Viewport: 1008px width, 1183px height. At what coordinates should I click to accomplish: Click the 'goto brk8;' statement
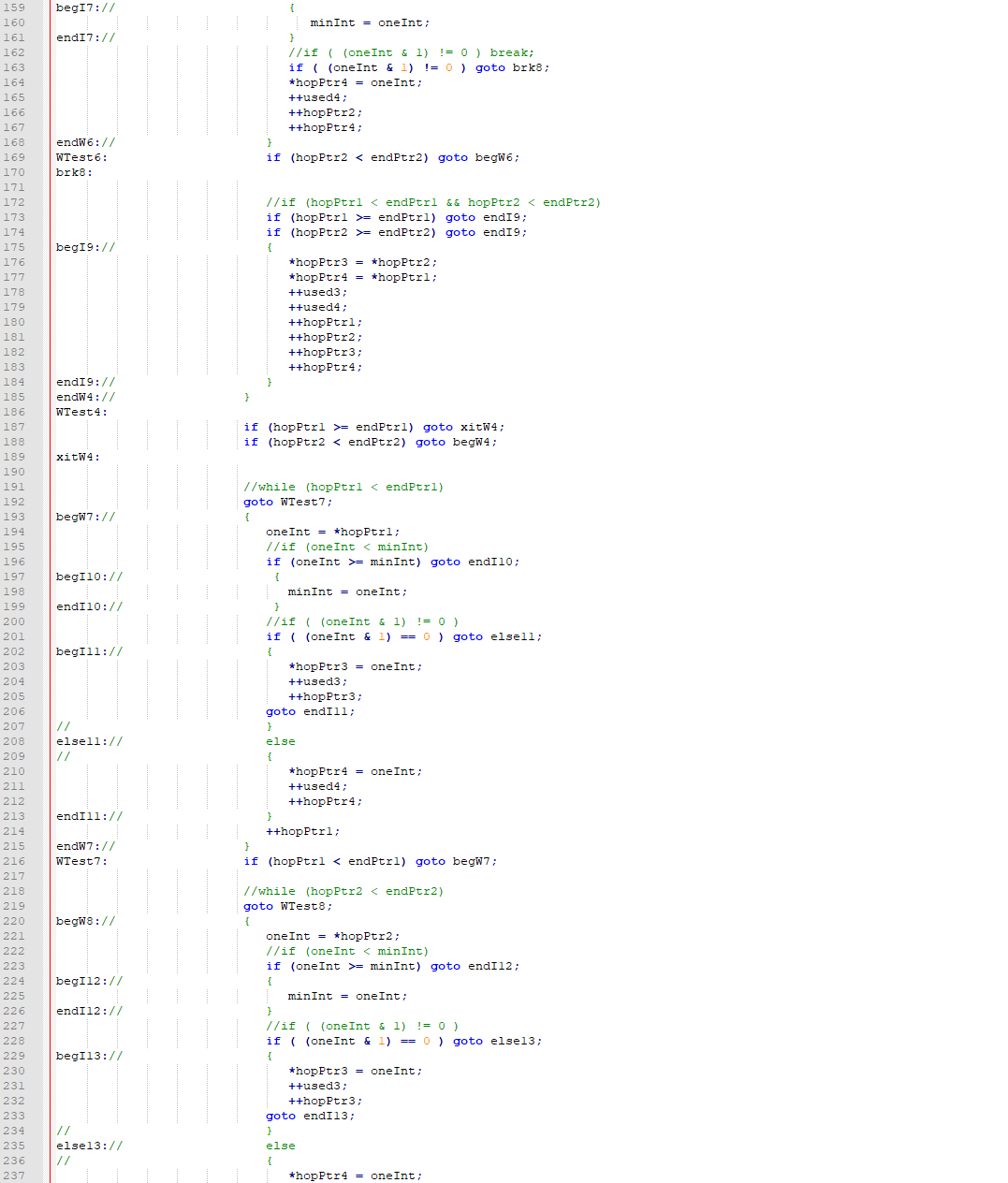pyautogui.click(x=513, y=67)
